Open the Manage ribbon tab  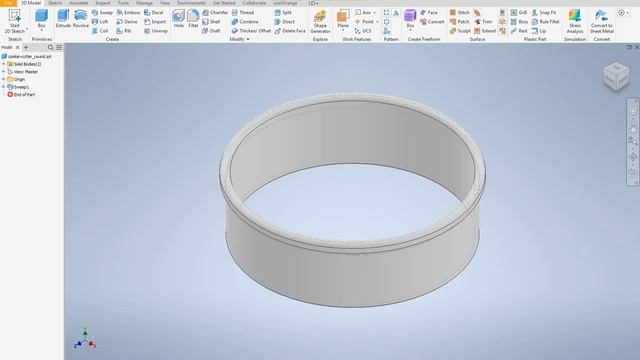pos(144,3)
